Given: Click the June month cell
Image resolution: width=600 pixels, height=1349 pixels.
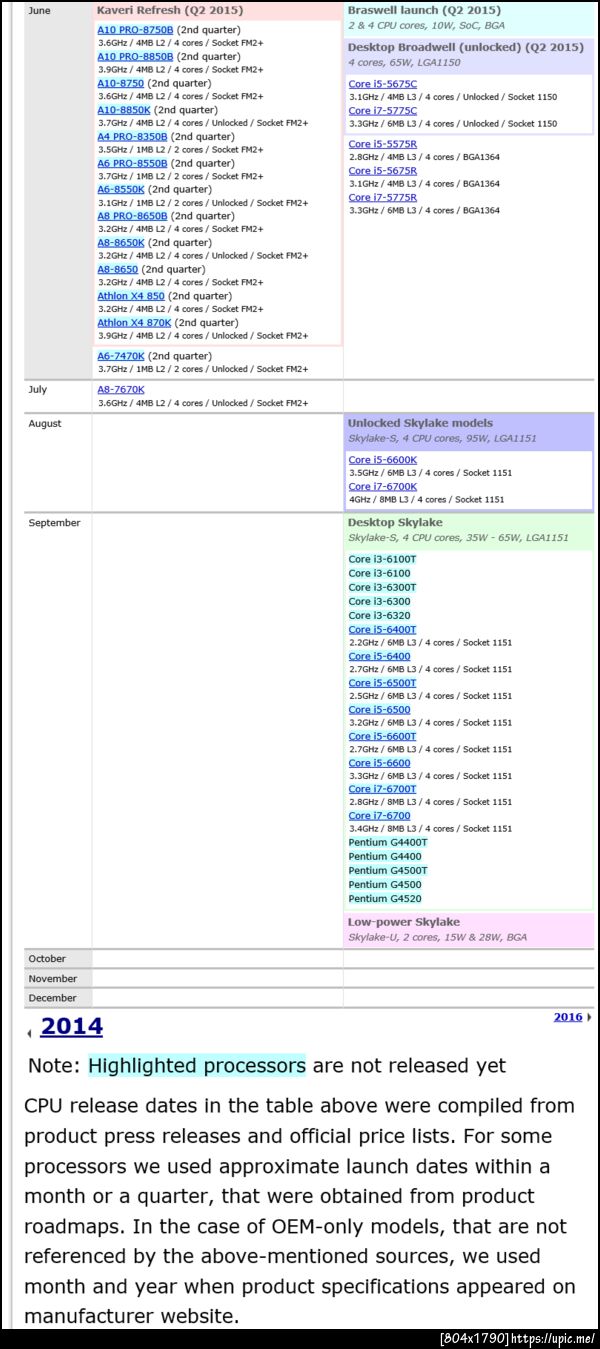Looking at the screenshot, I should 58,190.
